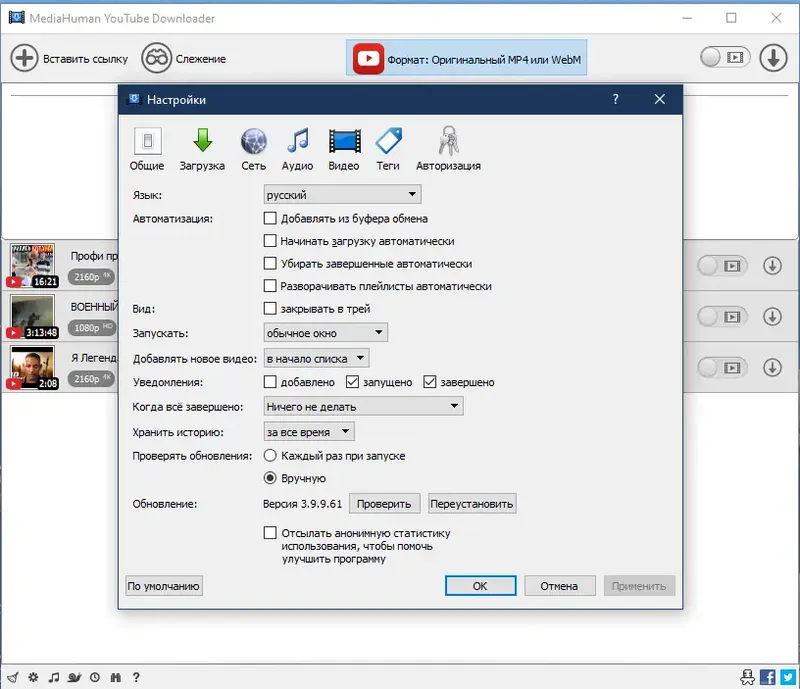Enable закрывать в трей checkbox

coord(270,308)
